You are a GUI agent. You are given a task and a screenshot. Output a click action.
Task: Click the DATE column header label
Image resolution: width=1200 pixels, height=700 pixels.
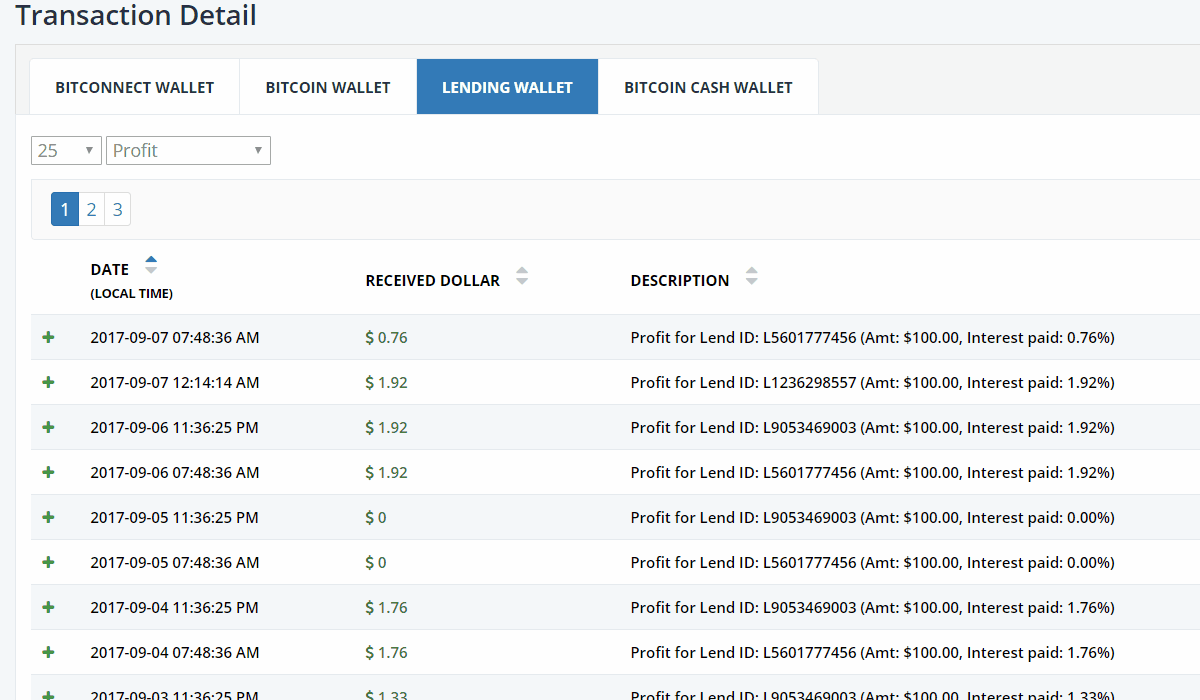(110, 269)
